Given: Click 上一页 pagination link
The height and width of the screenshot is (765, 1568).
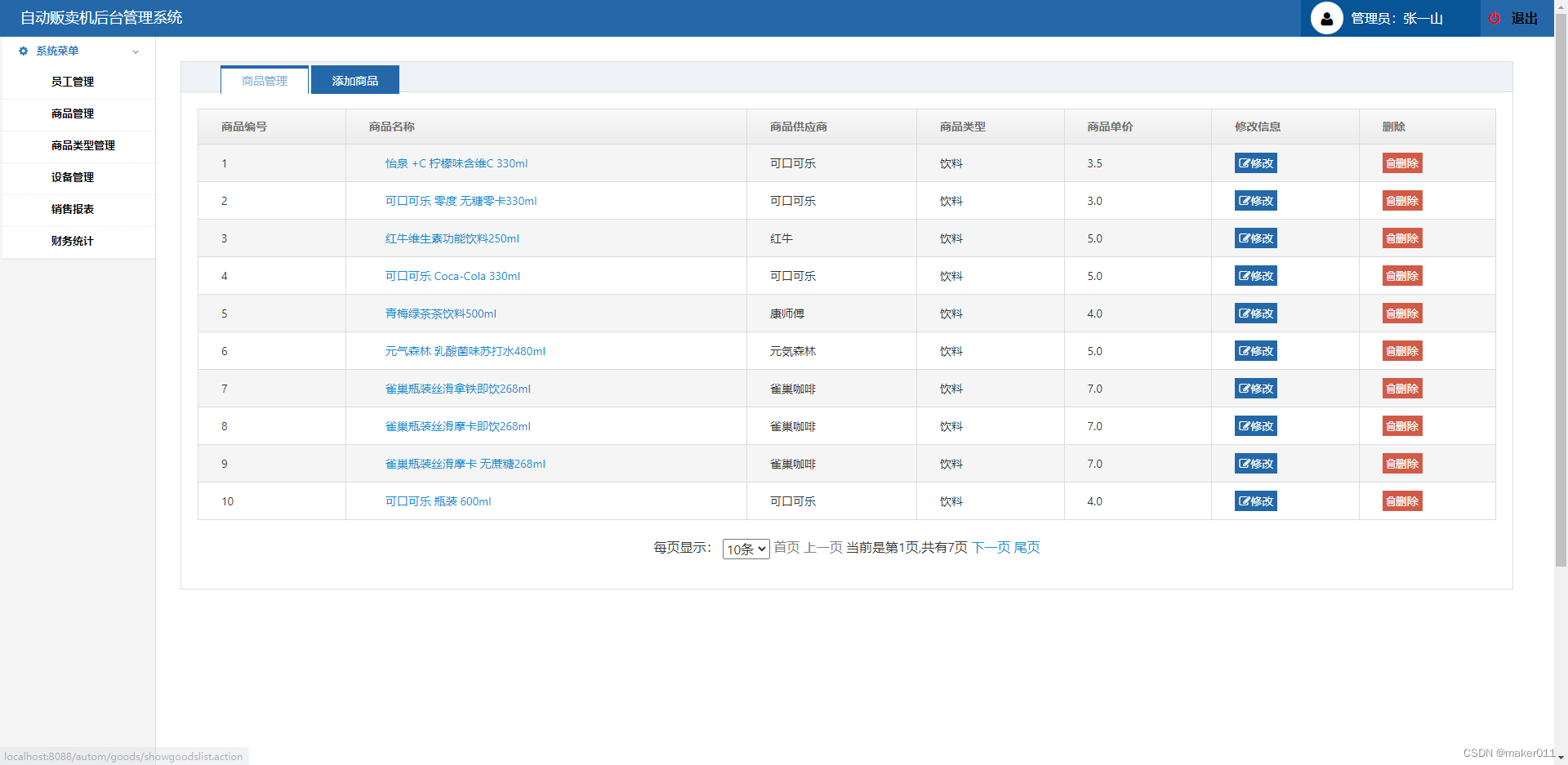Looking at the screenshot, I should (823, 548).
